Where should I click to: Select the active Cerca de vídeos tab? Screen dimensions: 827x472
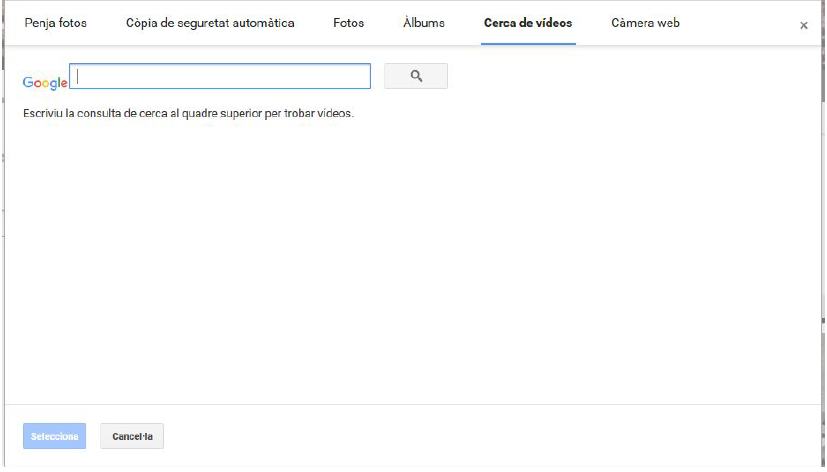(528, 23)
